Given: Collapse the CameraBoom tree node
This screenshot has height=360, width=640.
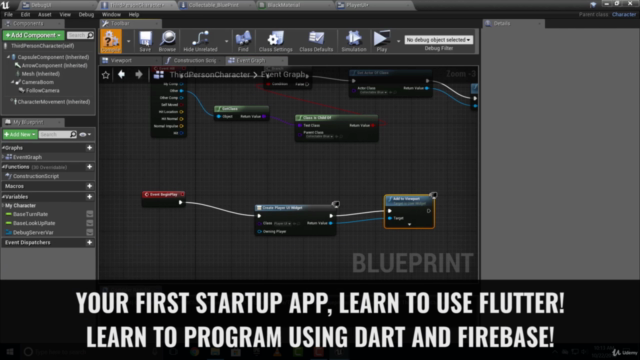Looking at the screenshot, I should 13,82.
